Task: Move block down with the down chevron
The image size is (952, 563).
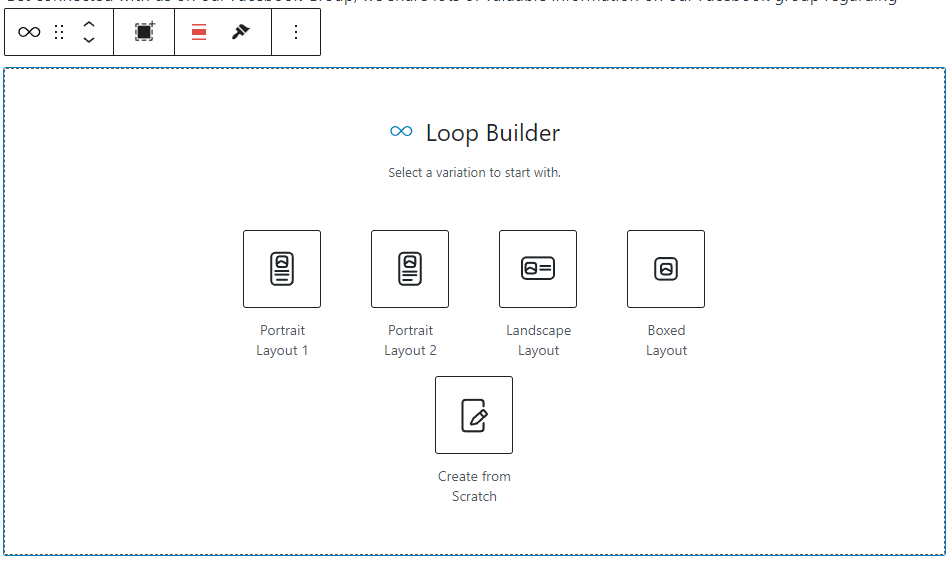Action: pos(89,41)
